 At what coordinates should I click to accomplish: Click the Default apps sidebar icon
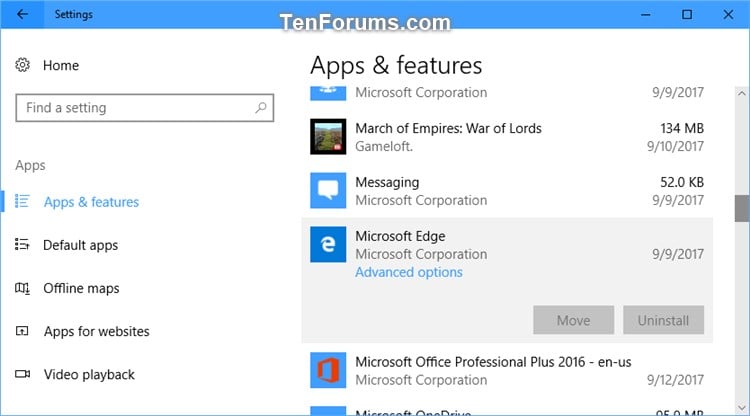[22, 245]
